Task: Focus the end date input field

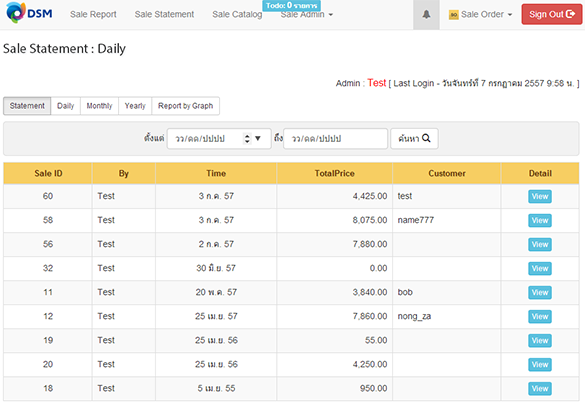Action: (x=335, y=138)
